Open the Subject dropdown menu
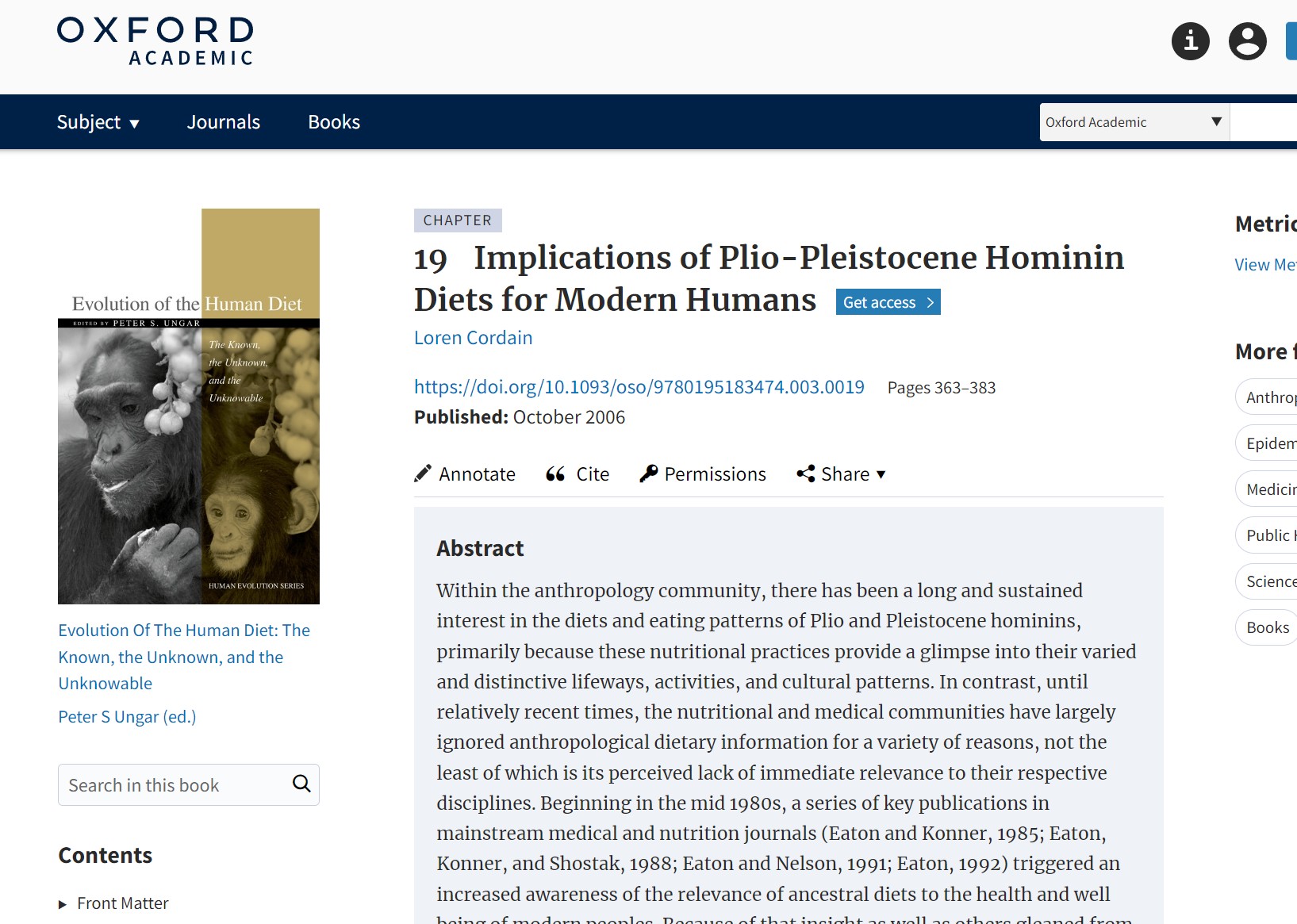Image resolution: width=1297 pixels, height=924 pixels. [98, 122]
